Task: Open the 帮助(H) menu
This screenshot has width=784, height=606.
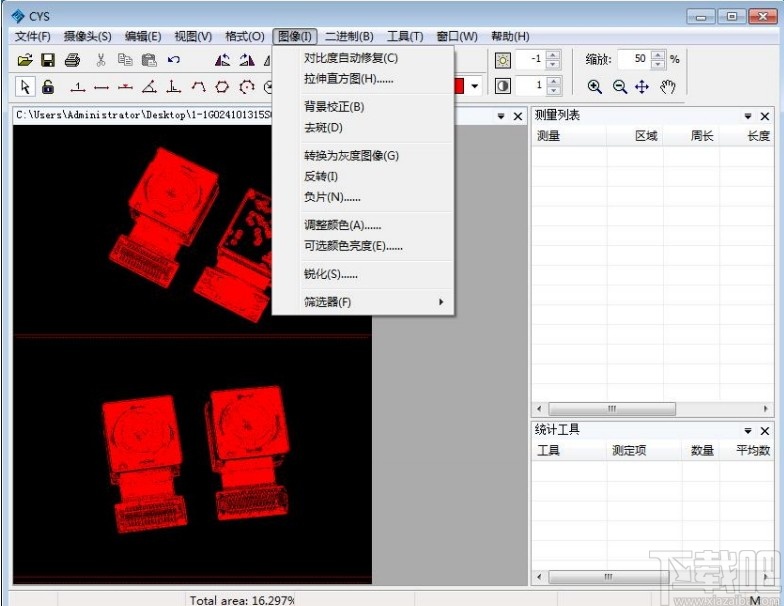Action: coord(510,36)
